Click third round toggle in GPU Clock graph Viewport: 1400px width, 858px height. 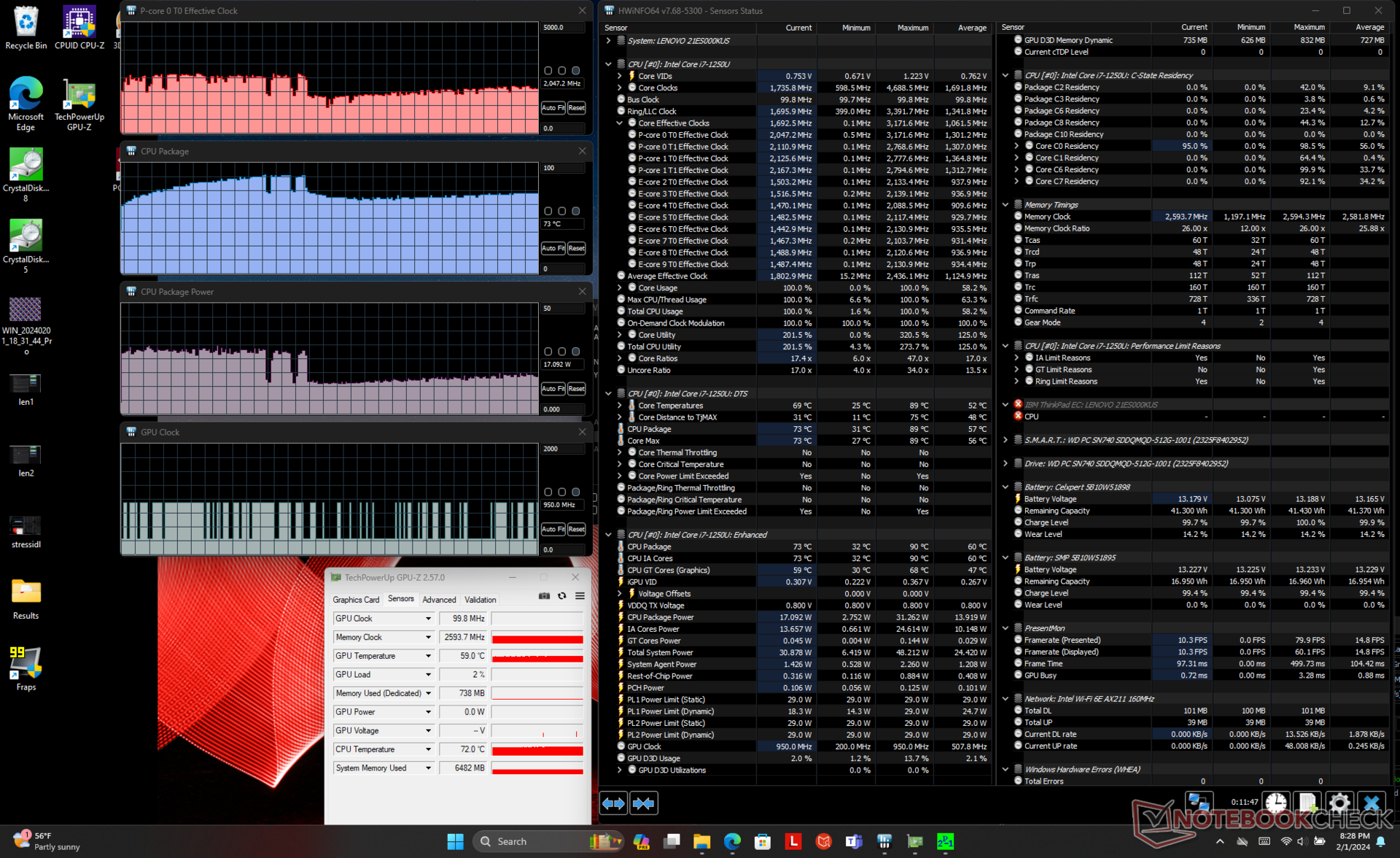click(x=576, y=492)
